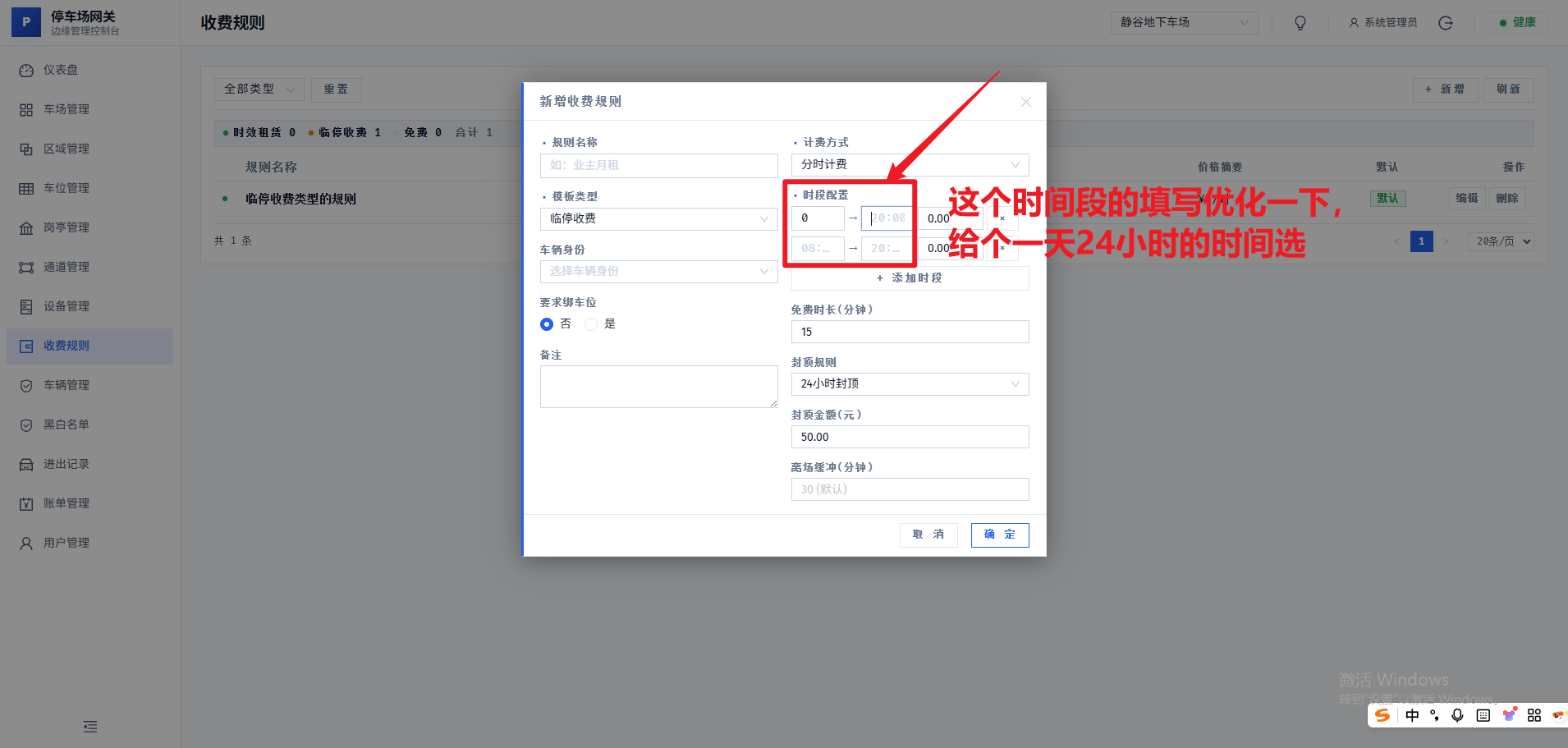Open the 静谷地下车场 parking lot selector

1183,22
